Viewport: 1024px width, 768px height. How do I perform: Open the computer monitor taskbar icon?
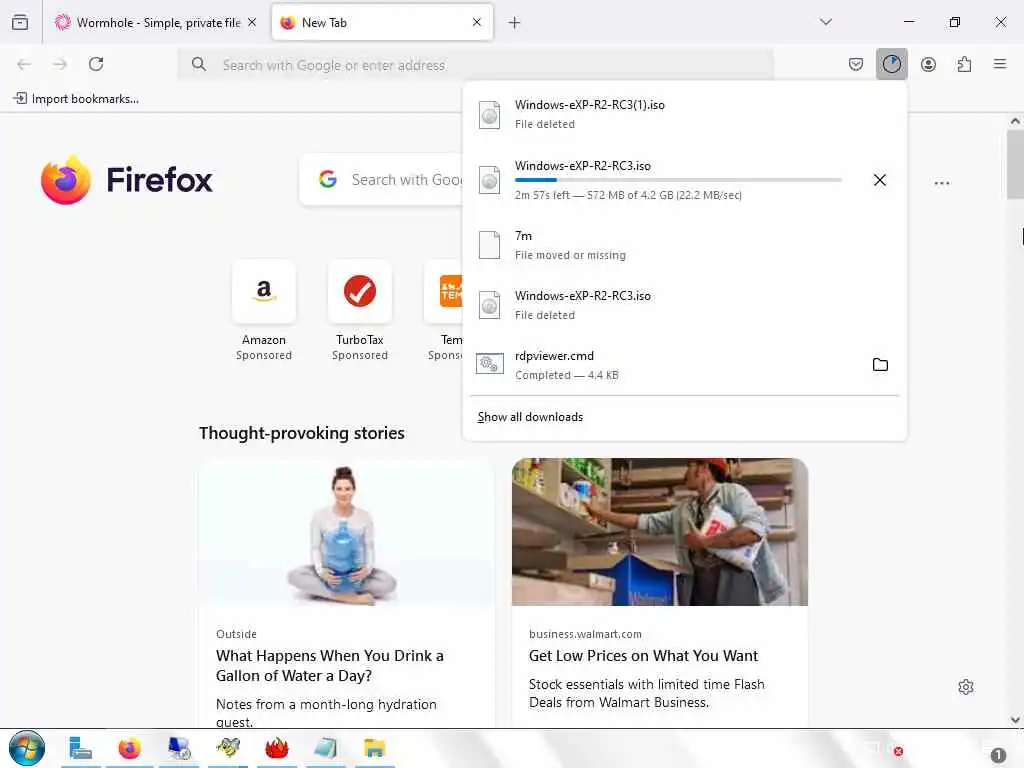[178, 748]
